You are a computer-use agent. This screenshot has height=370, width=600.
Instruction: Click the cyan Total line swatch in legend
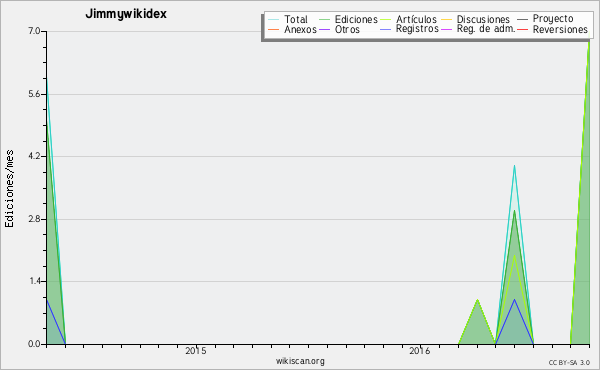(274, 20)
